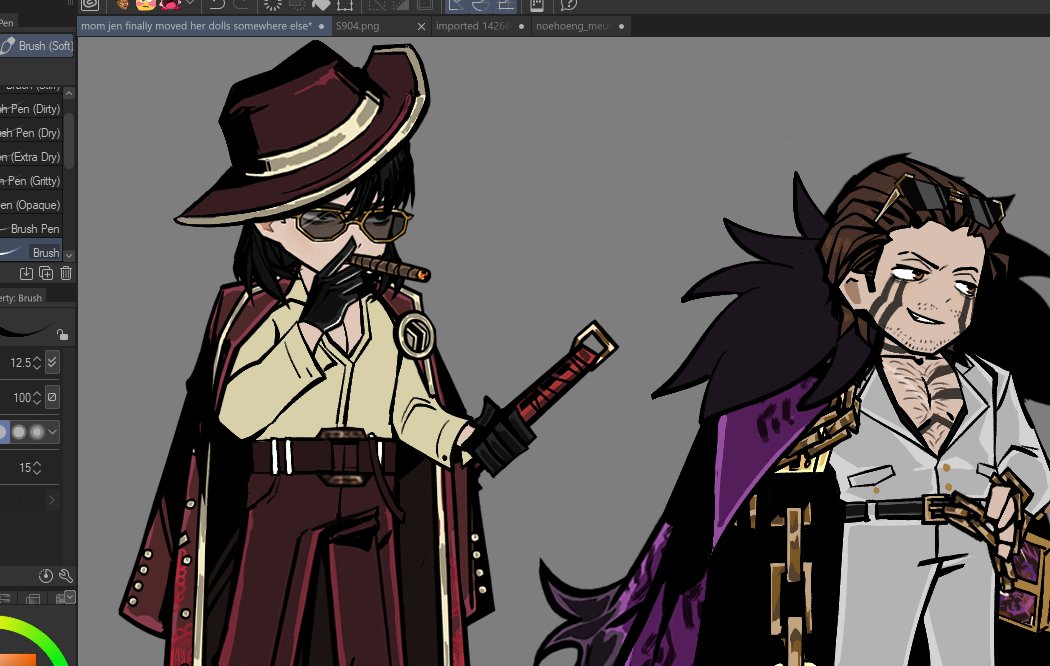Screen dimensions: 1050x666
Task: Click the screaming pink emoji icon in command bar
Action: coord(170,4)
